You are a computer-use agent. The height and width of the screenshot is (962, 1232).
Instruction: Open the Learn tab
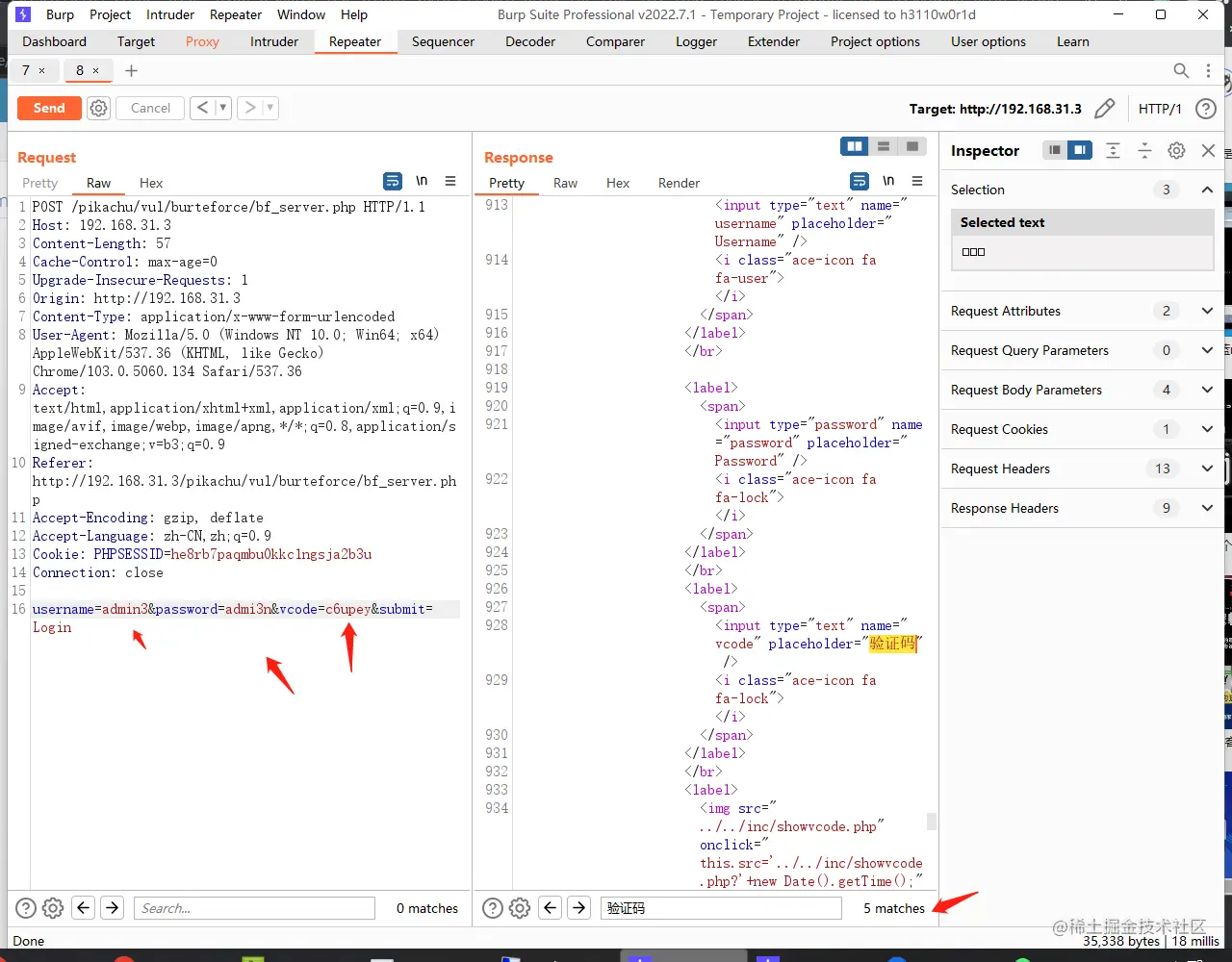1073,41
